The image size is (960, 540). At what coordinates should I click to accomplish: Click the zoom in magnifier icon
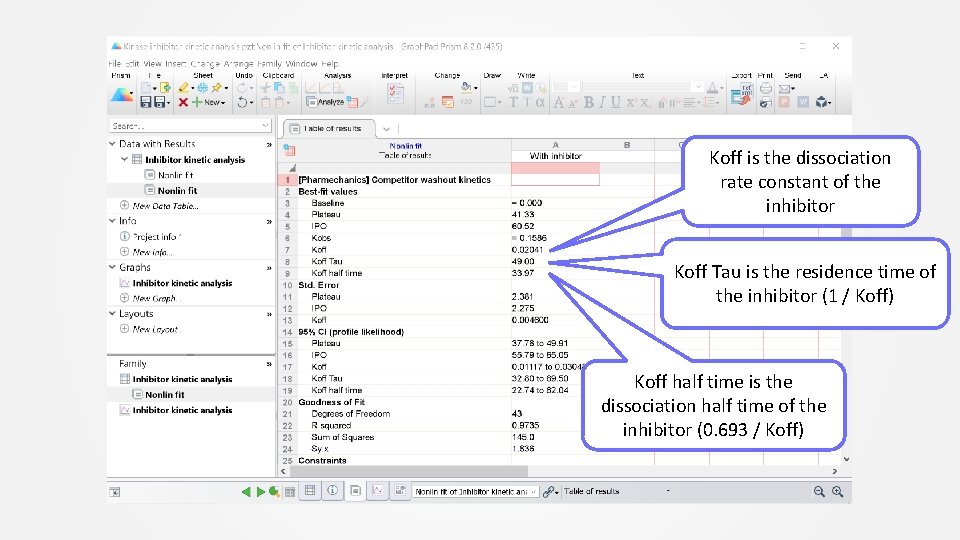[x=837, y=491]
